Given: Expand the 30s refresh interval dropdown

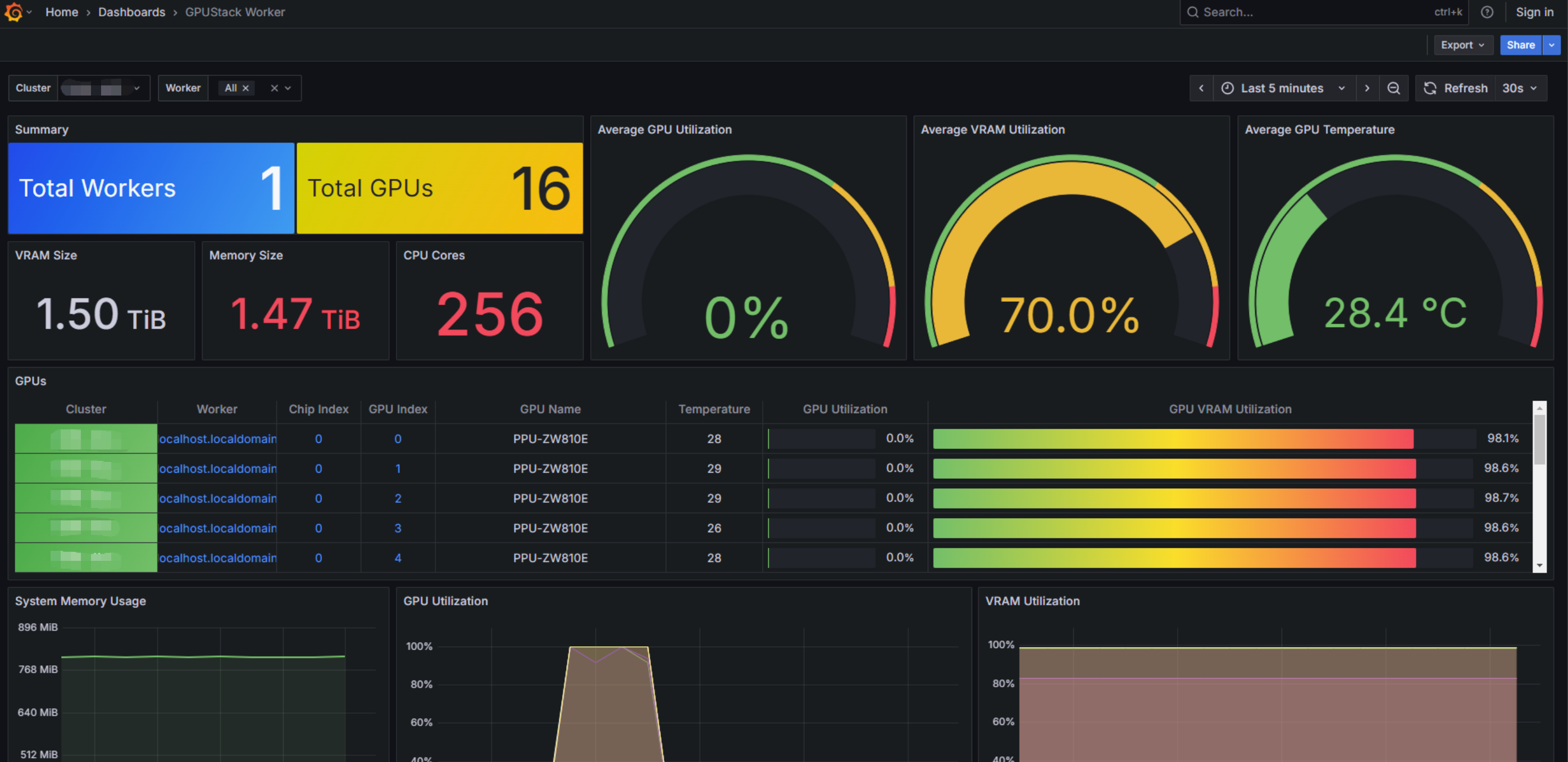Looking at the screenshot, I should coord(1520,88).
